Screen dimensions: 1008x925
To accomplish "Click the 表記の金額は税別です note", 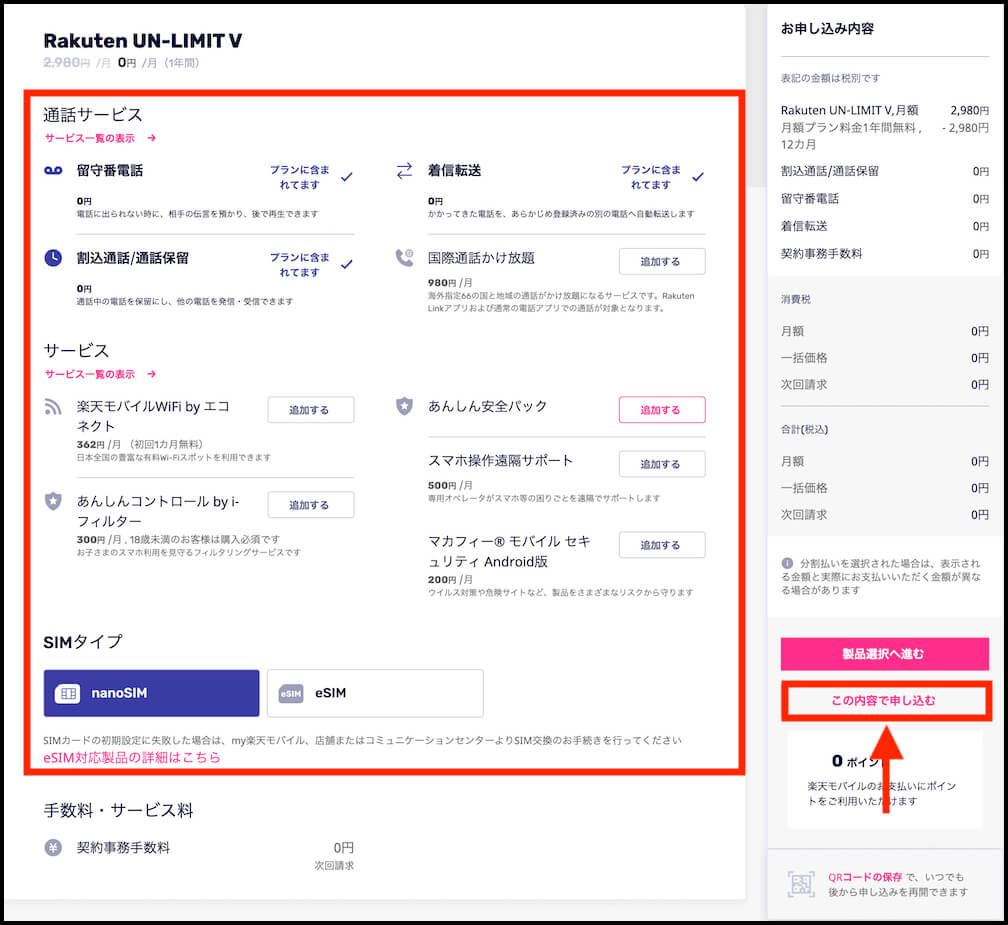I will point(831,78).
